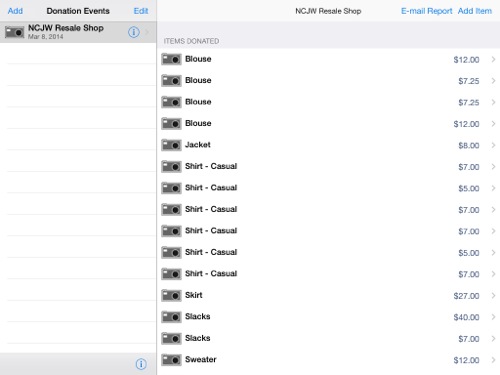Select the NCJW Resale Shop donation event

click(78, 32)
